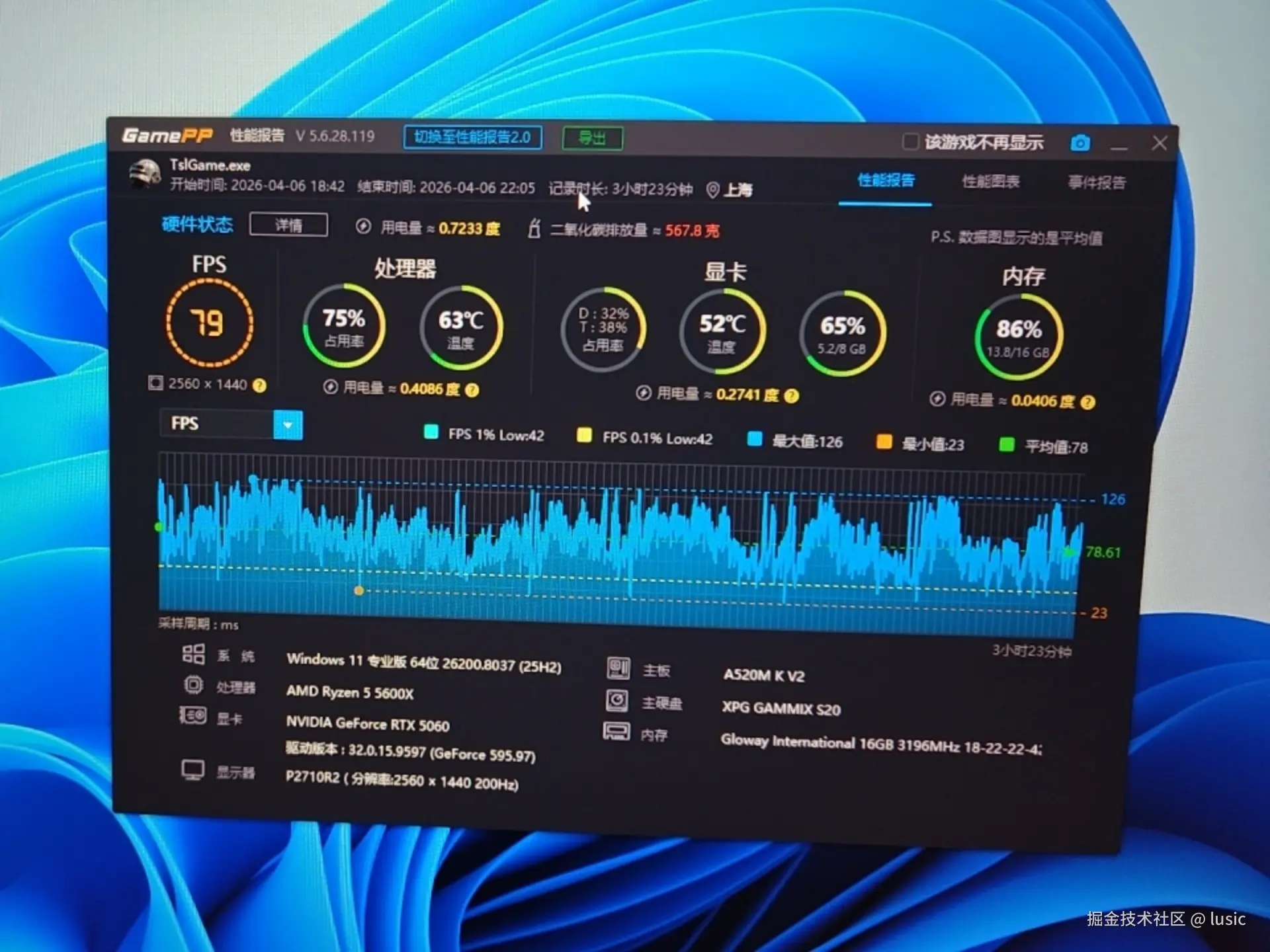Click the TslGame.exe game avatar icon

coord(144,175)
